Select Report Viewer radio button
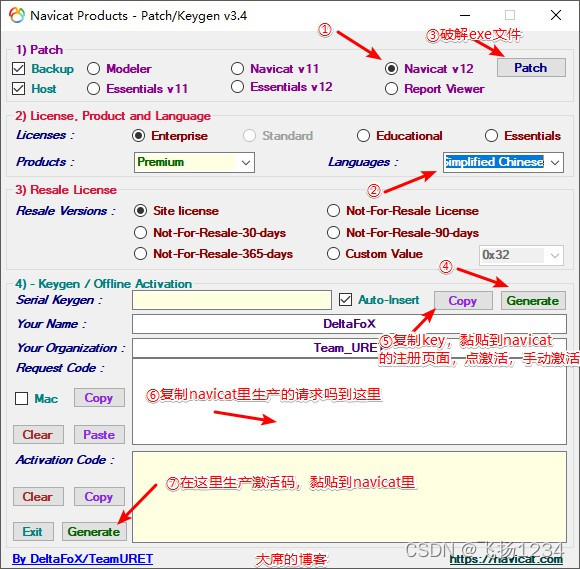Image resolution: width=580 pixels, height=569 pixels. [391, 88]
